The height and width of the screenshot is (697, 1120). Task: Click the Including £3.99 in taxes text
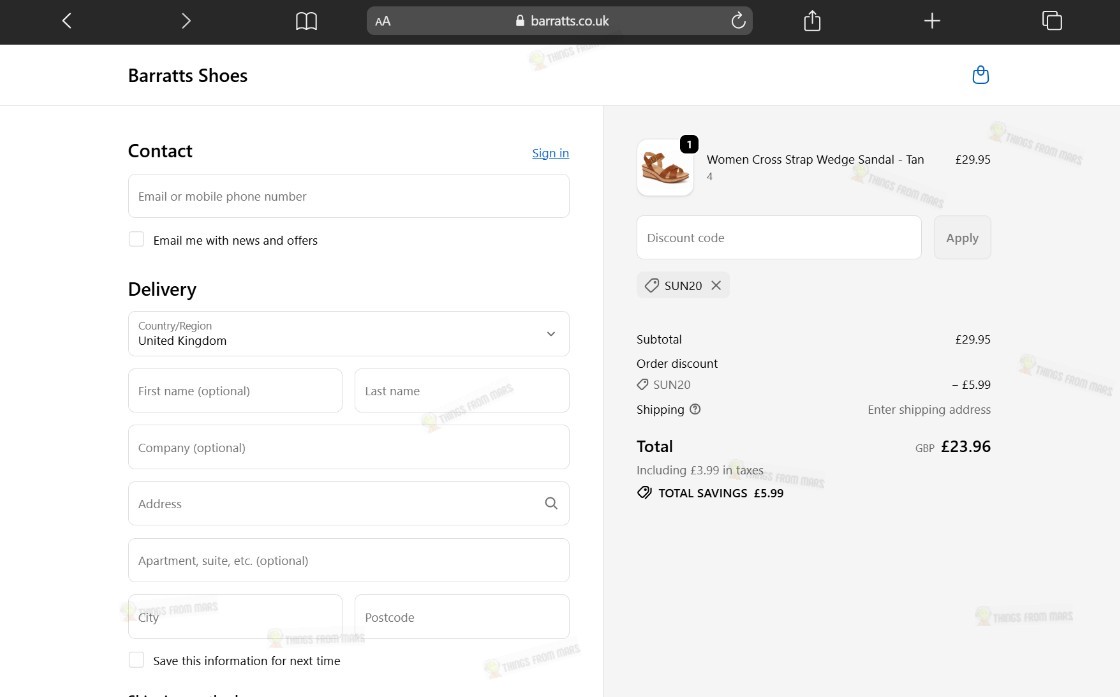[x=700, y=470]
